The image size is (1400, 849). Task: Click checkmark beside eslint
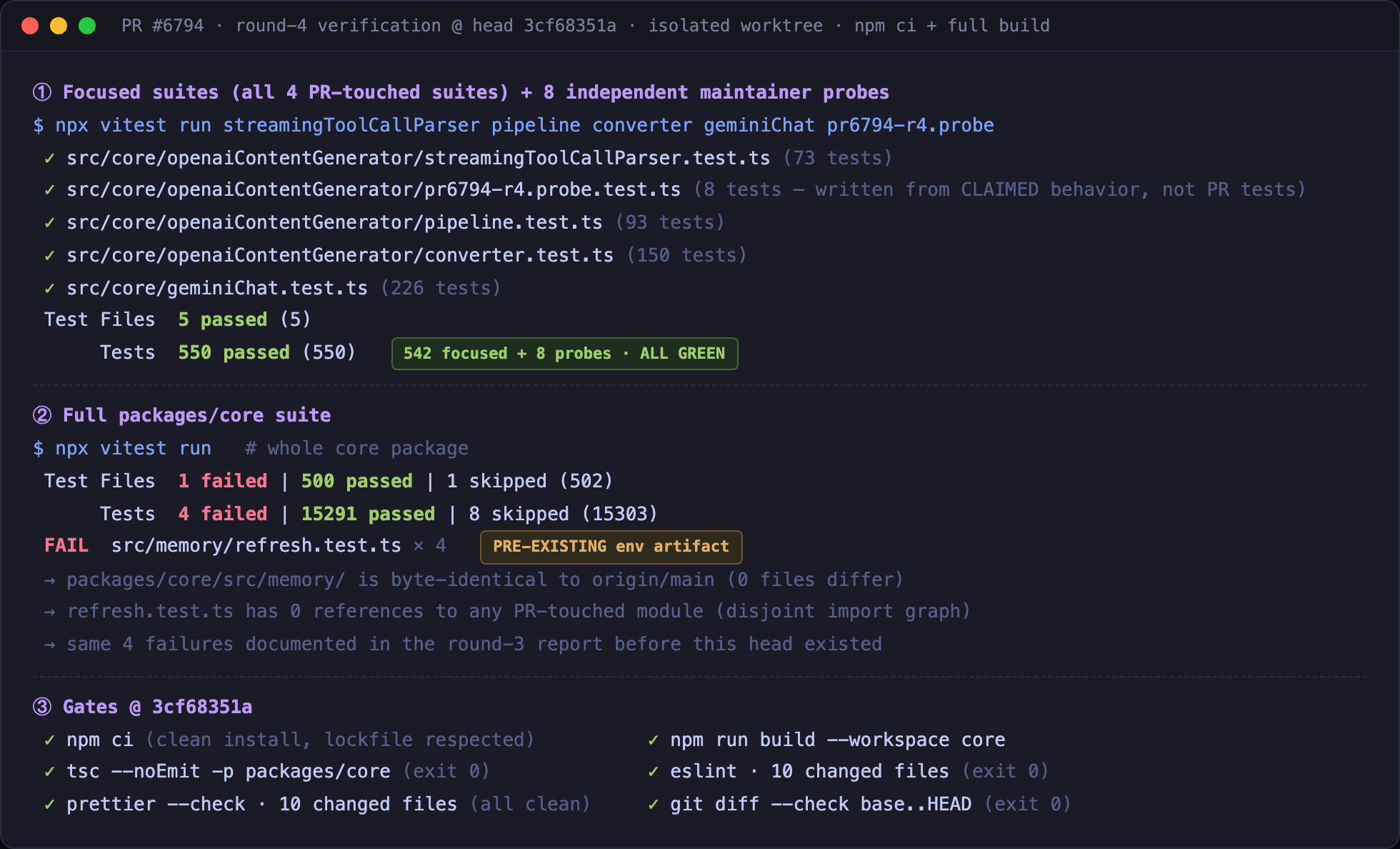click(653, 771)
